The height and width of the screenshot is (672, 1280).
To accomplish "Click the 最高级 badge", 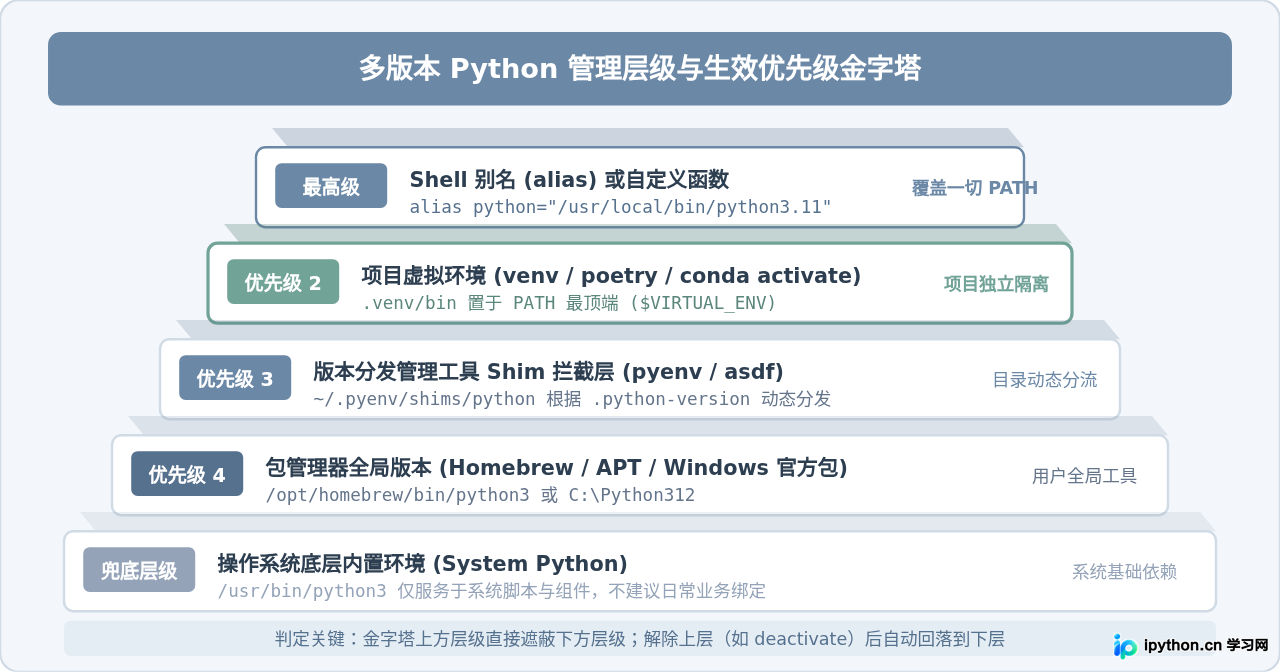I will coord(331,186).
